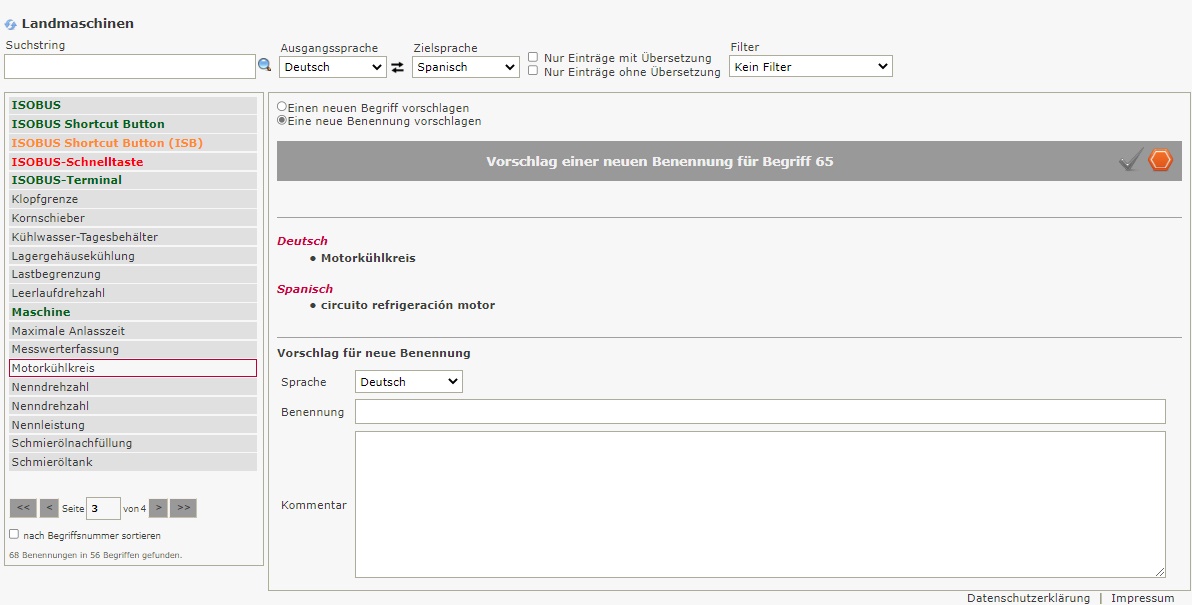The width and height of the screenshot is (1192, 605).
Task: Open the Zielsprache dropdown
Action: pos(466,67)
